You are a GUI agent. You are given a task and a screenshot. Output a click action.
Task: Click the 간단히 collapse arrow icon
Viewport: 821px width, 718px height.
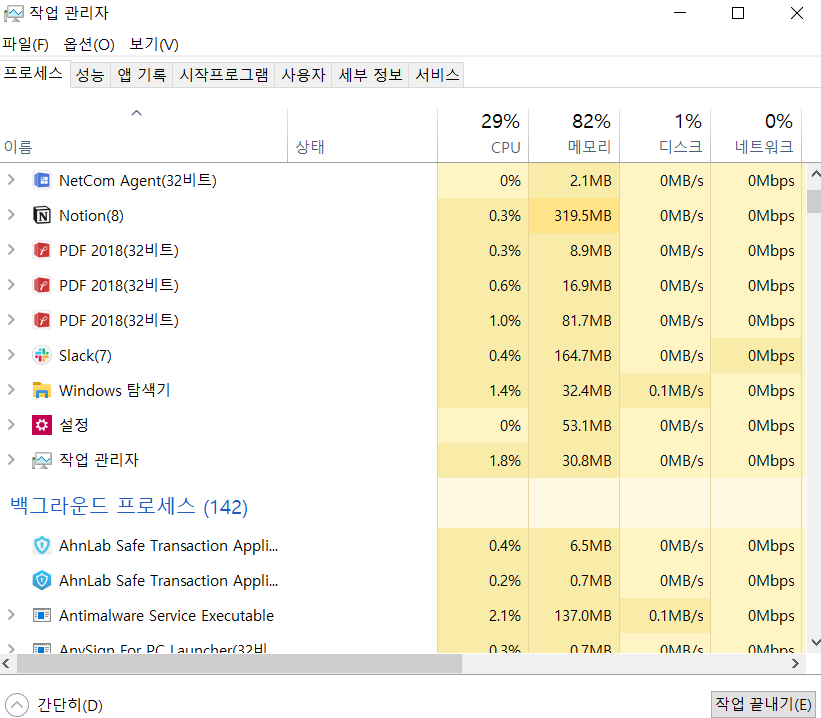17,705
